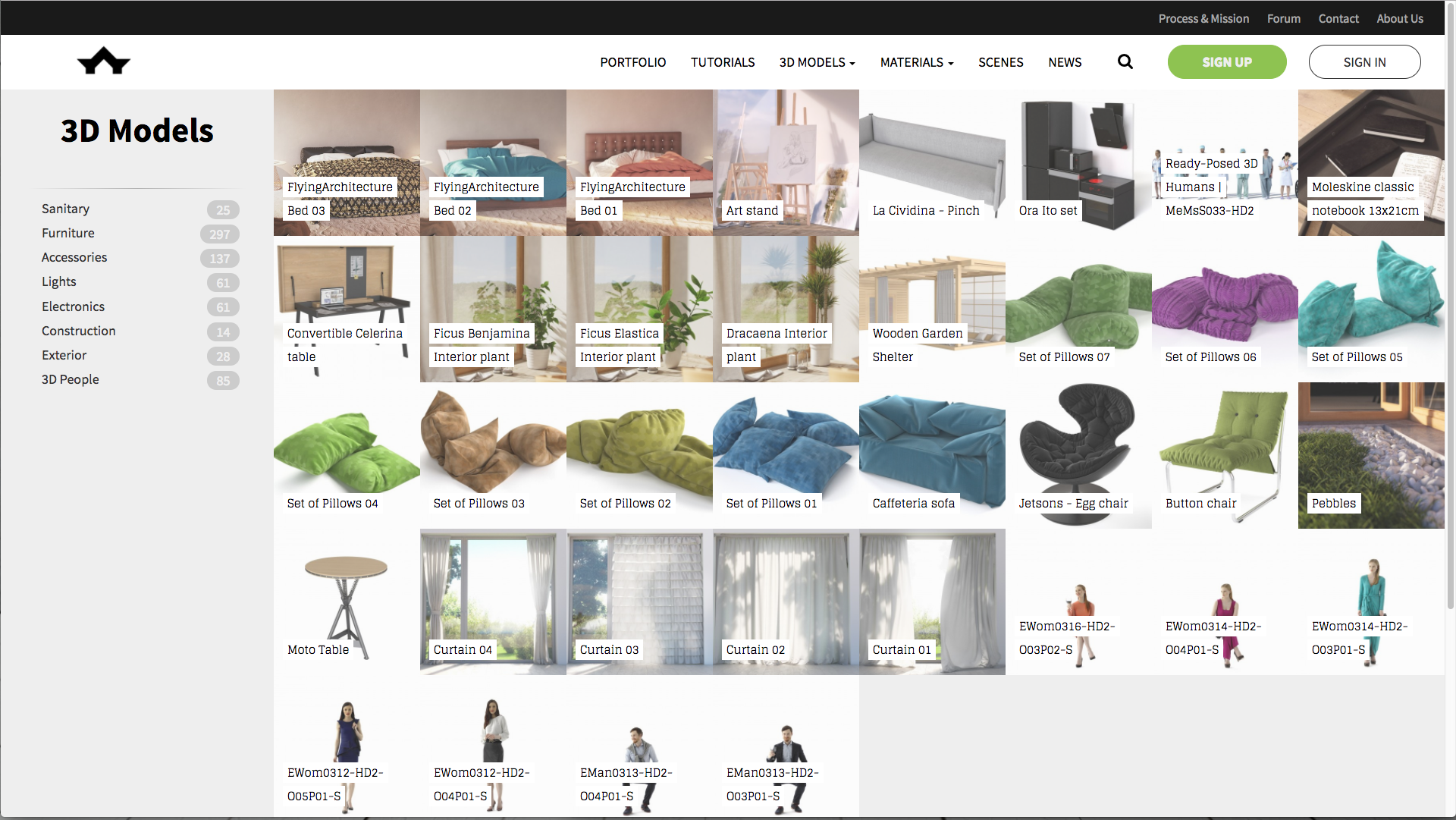Open the Wooden Garden Shelter model
The height and width of the screenshot is (820, 1456).
click(932, 309)
